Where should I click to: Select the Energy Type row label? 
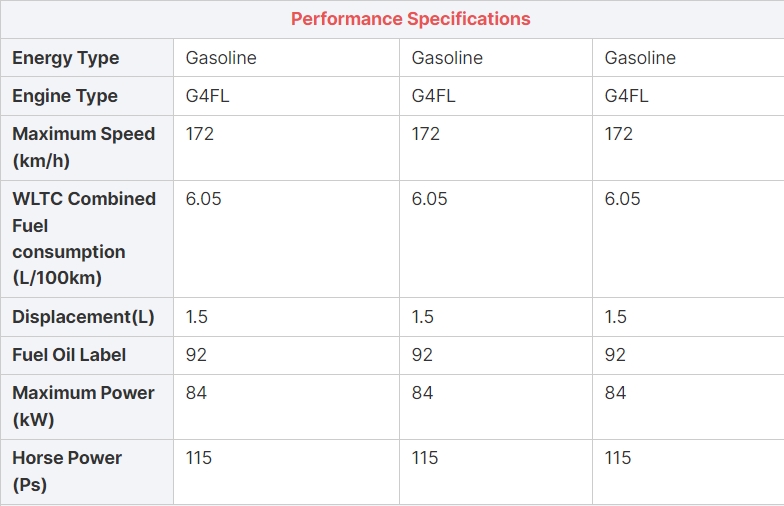point(65,58)
